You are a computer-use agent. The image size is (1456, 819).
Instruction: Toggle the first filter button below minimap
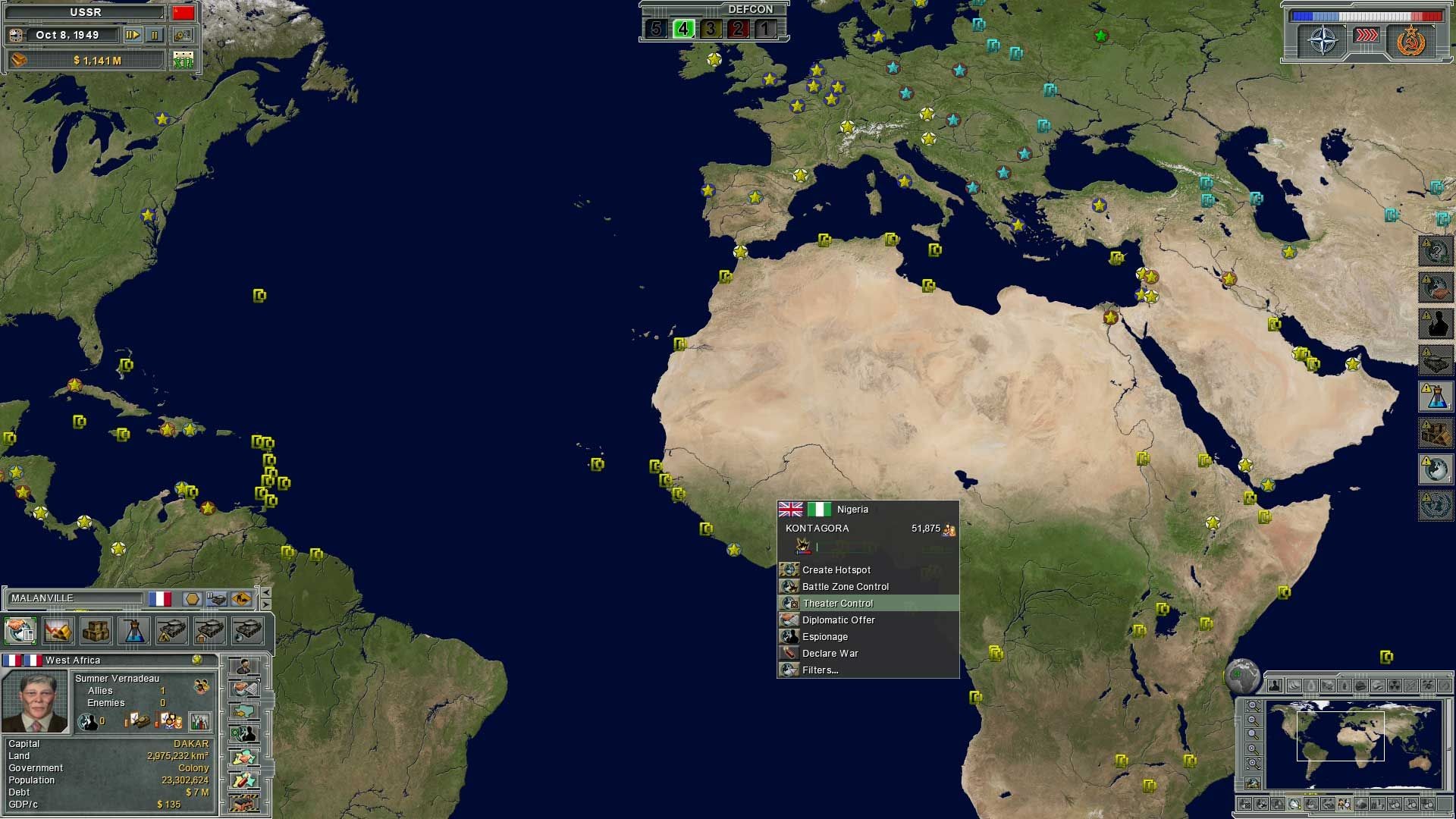click(1244, 804)
